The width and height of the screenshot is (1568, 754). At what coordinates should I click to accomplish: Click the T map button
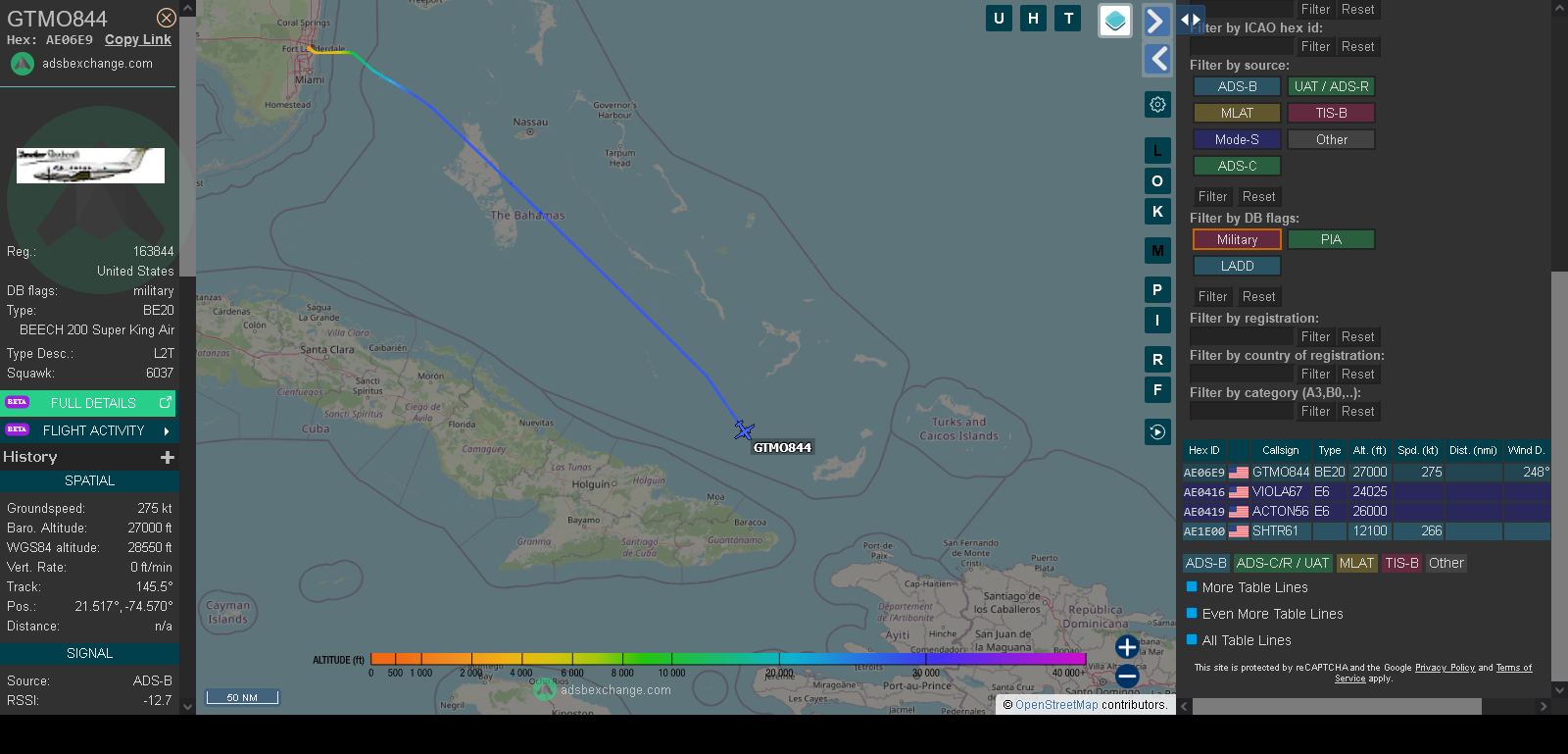point(1068,18)
